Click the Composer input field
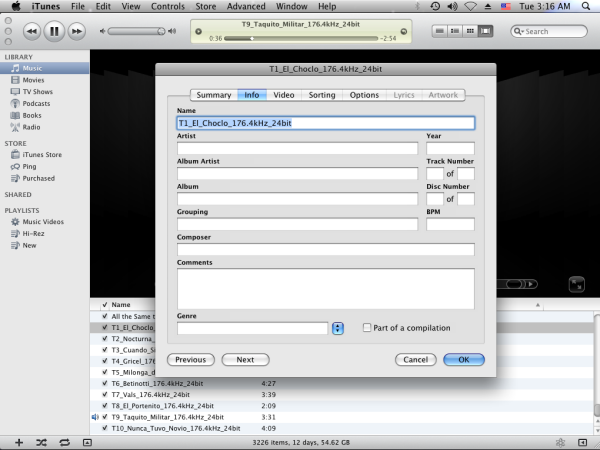 (326, 249)
